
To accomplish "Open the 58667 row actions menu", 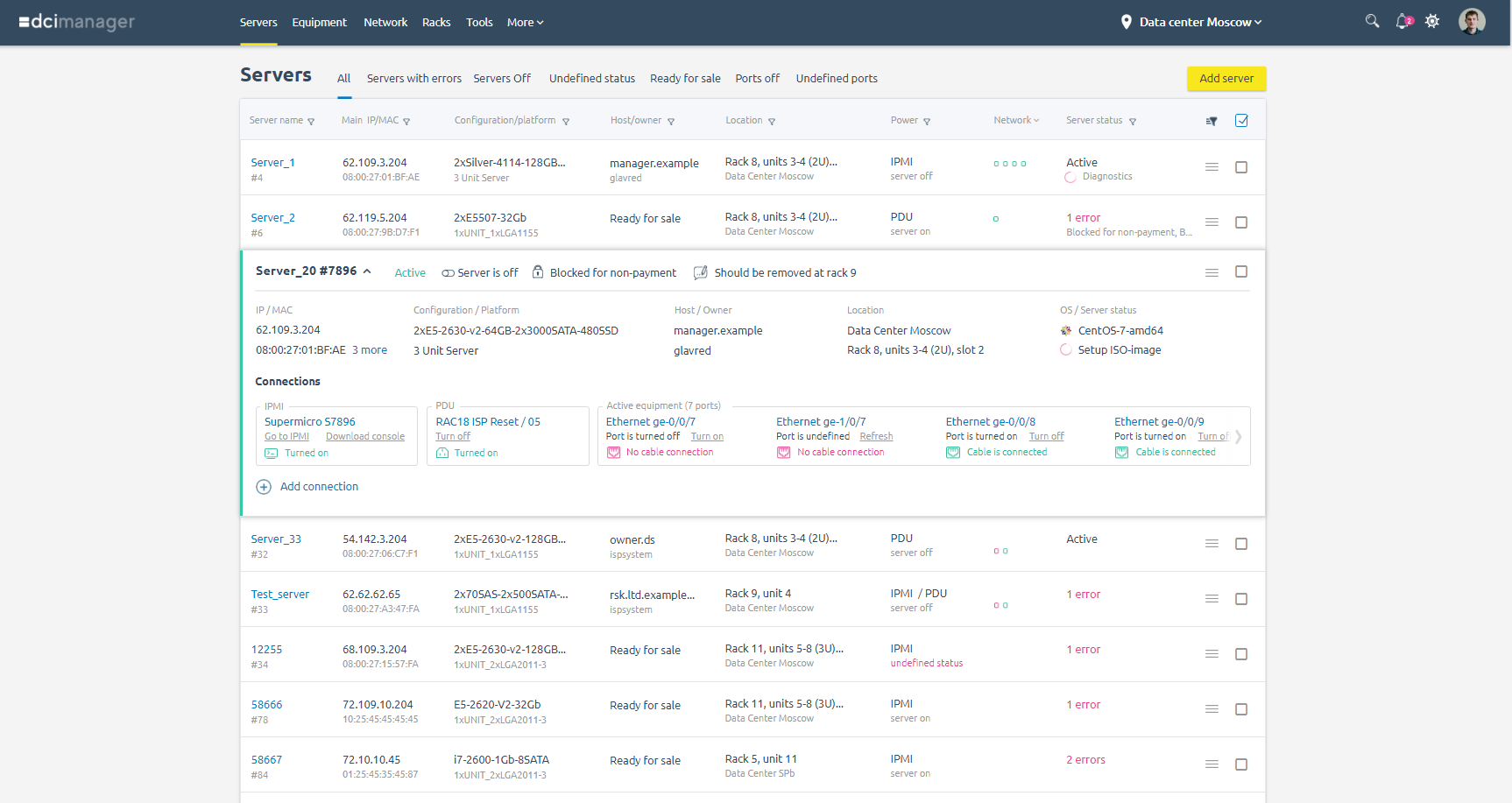I will [1212, 764].
